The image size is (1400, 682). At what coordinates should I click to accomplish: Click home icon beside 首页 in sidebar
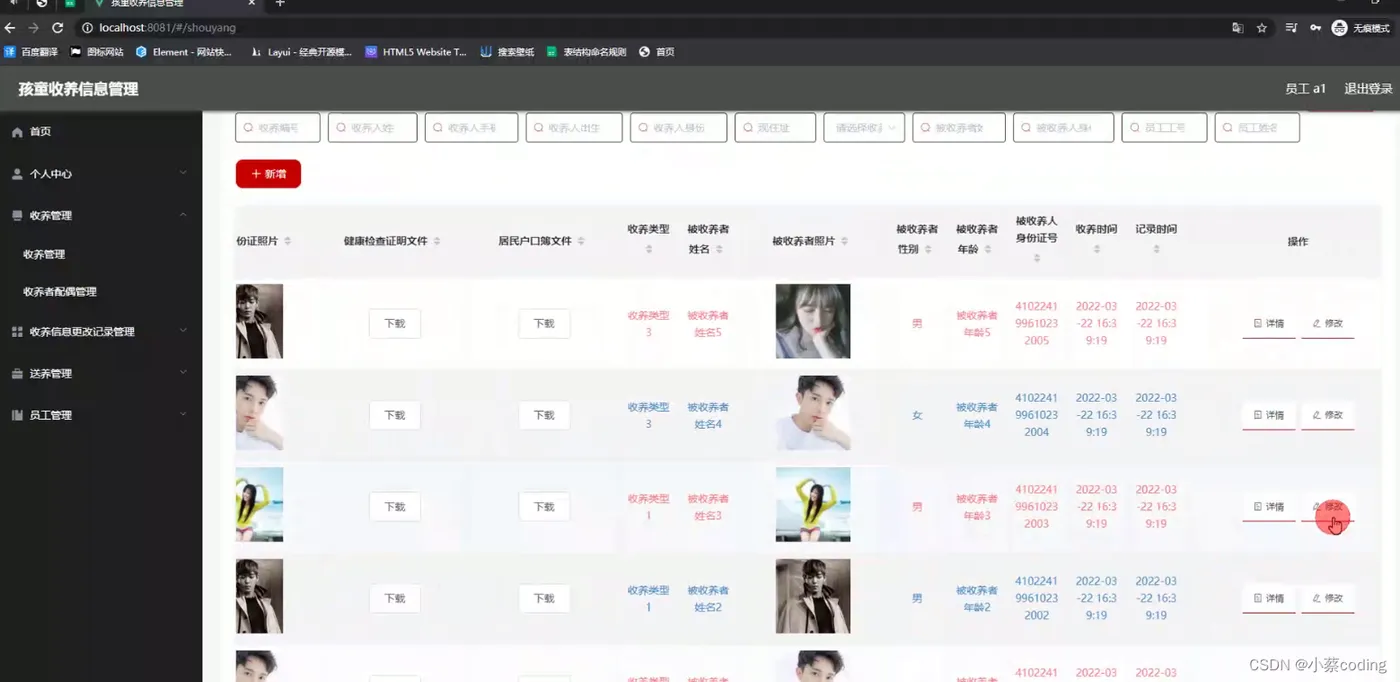(17, 132)
